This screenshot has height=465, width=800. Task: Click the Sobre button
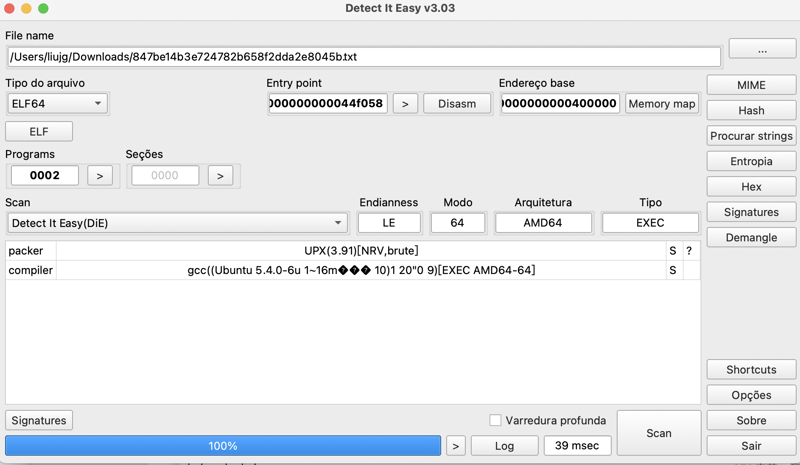click(x=751, y=420)
